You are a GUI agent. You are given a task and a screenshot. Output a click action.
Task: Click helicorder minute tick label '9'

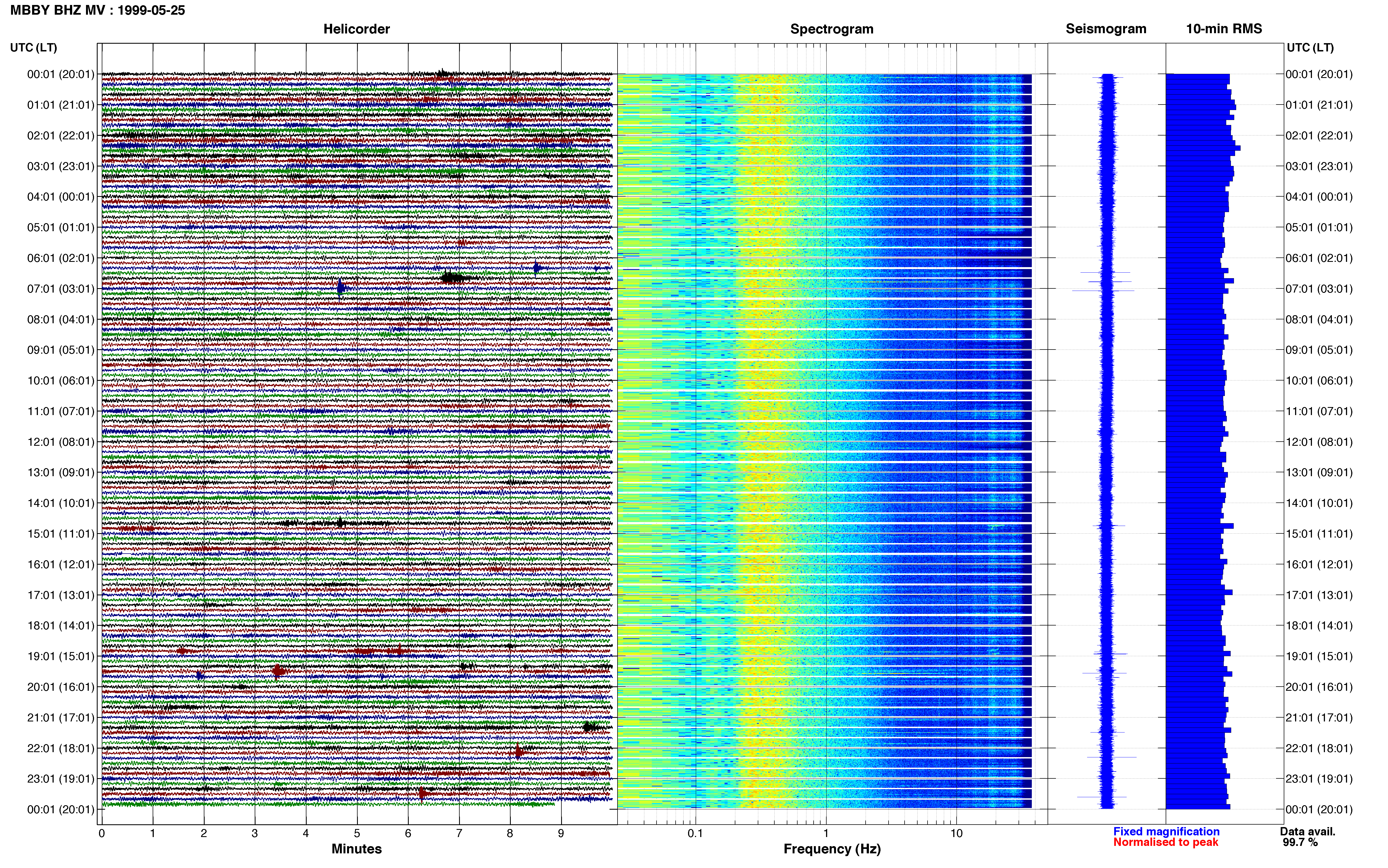click(561, 833)
